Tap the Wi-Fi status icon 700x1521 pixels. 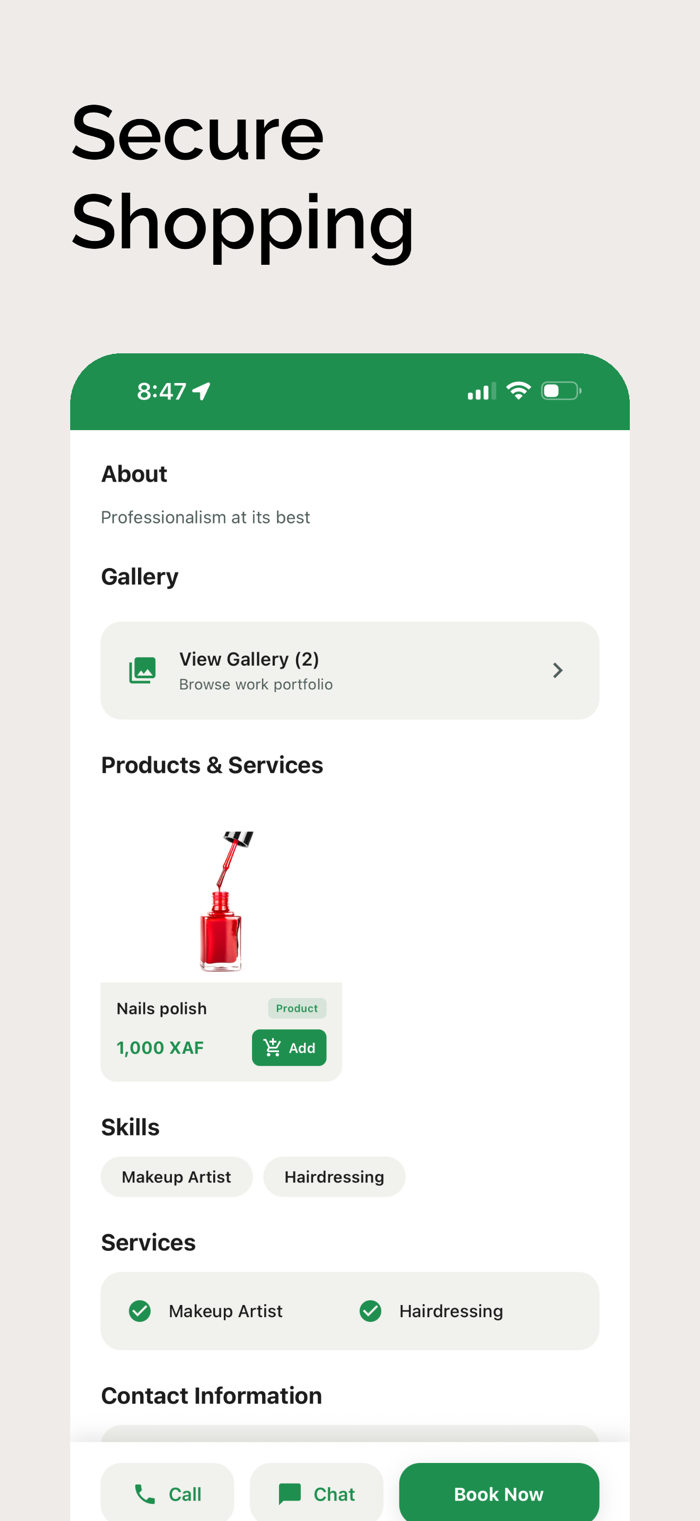click(x=518, y=391)
